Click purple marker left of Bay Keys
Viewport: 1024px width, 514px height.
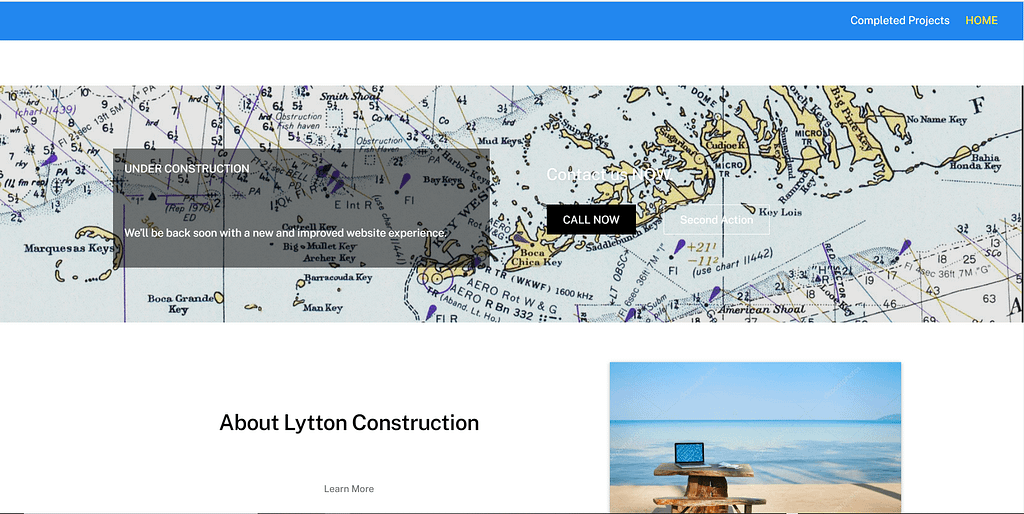click(403, 180)
